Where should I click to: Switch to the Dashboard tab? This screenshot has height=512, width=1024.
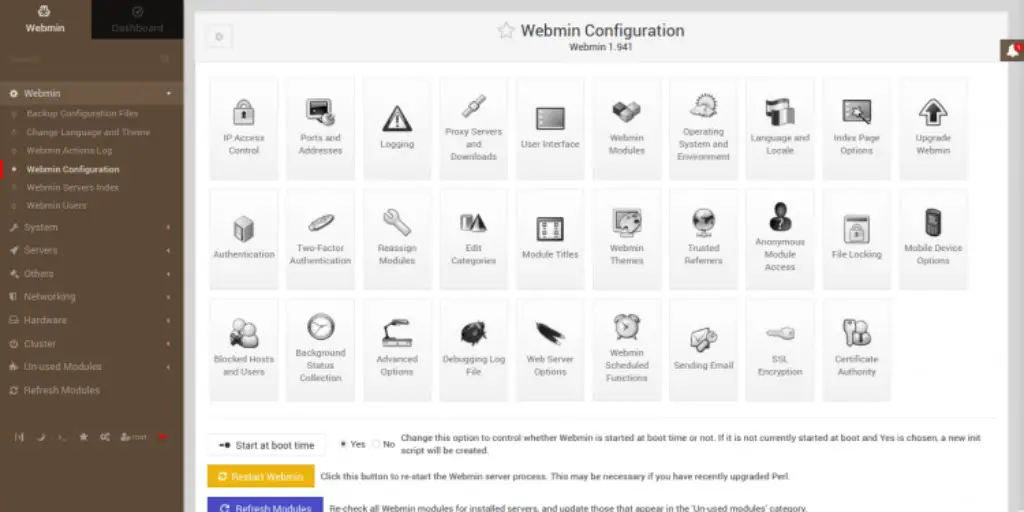click(137, 19)
